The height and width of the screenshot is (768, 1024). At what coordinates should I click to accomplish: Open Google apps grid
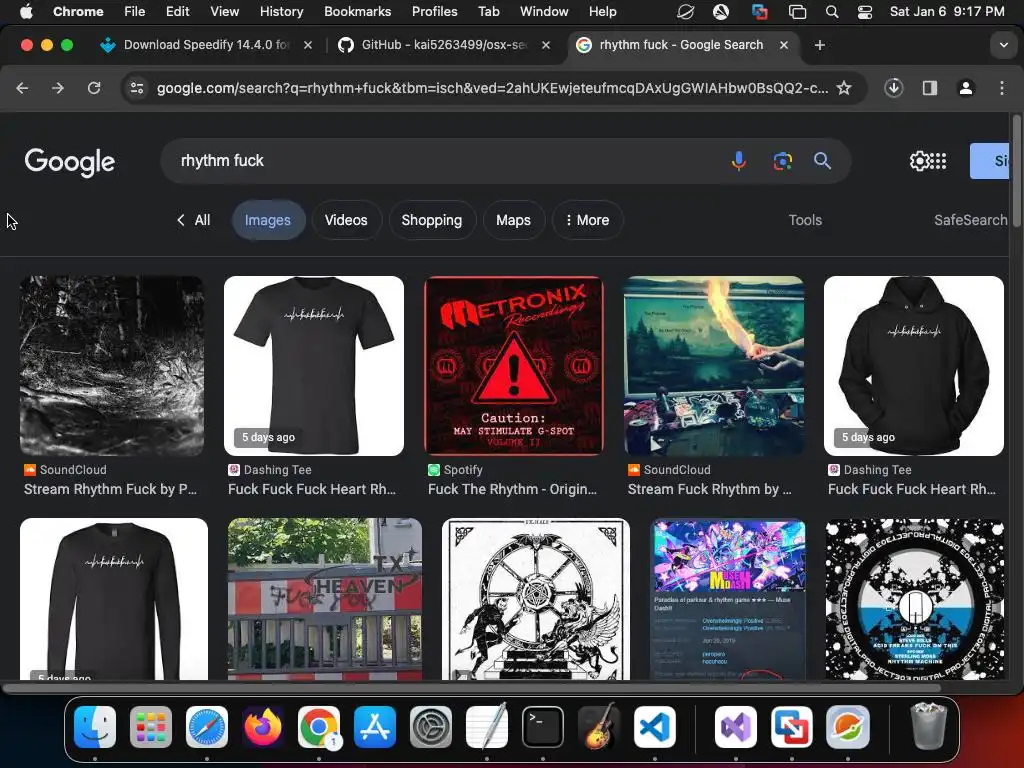(x=938, y=161)
